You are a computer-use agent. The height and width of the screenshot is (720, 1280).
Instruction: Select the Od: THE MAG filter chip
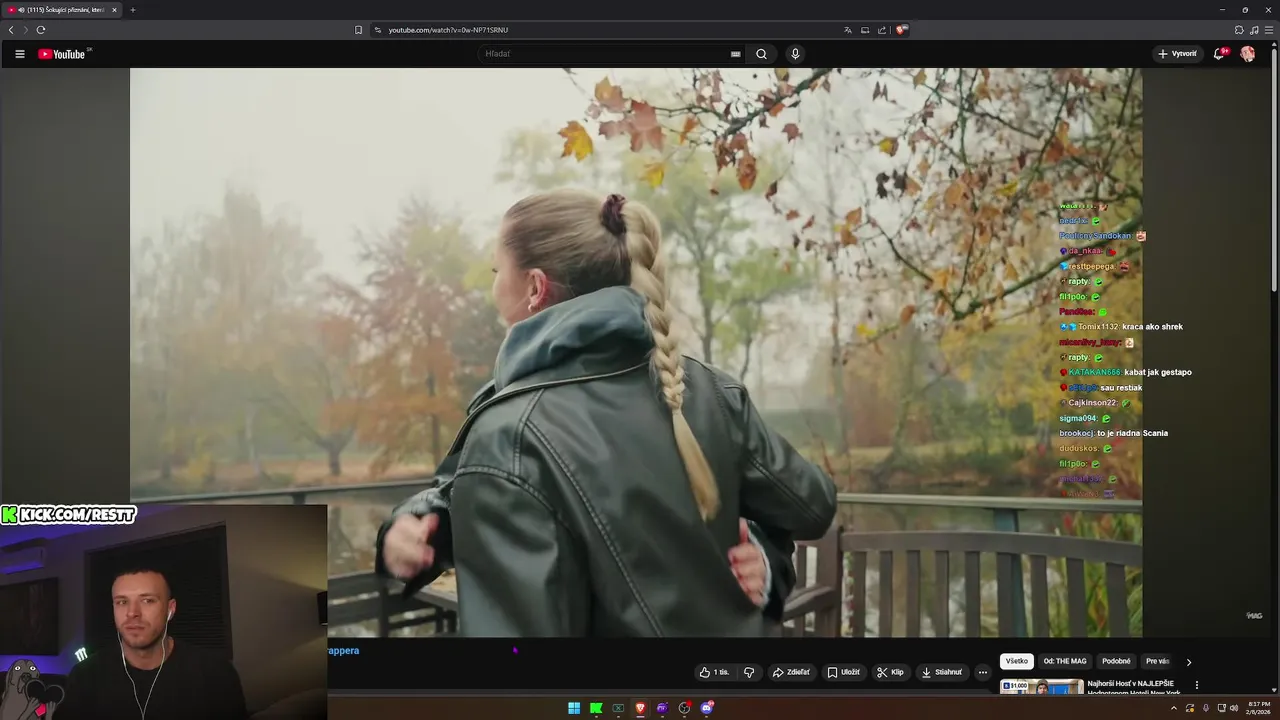pyautogui.click(x=1065, y=661)
